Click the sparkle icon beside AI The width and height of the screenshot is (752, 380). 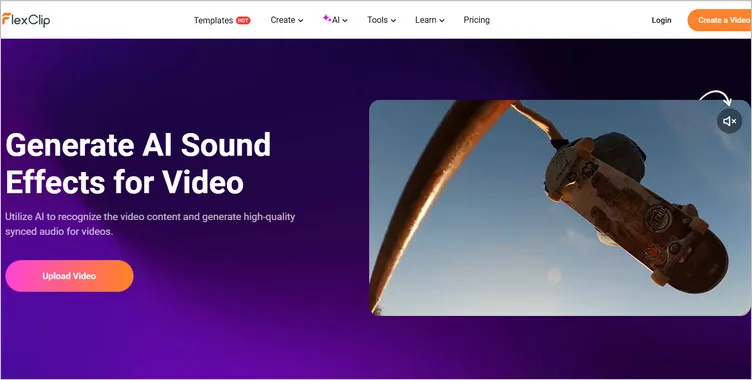[327, 18]
